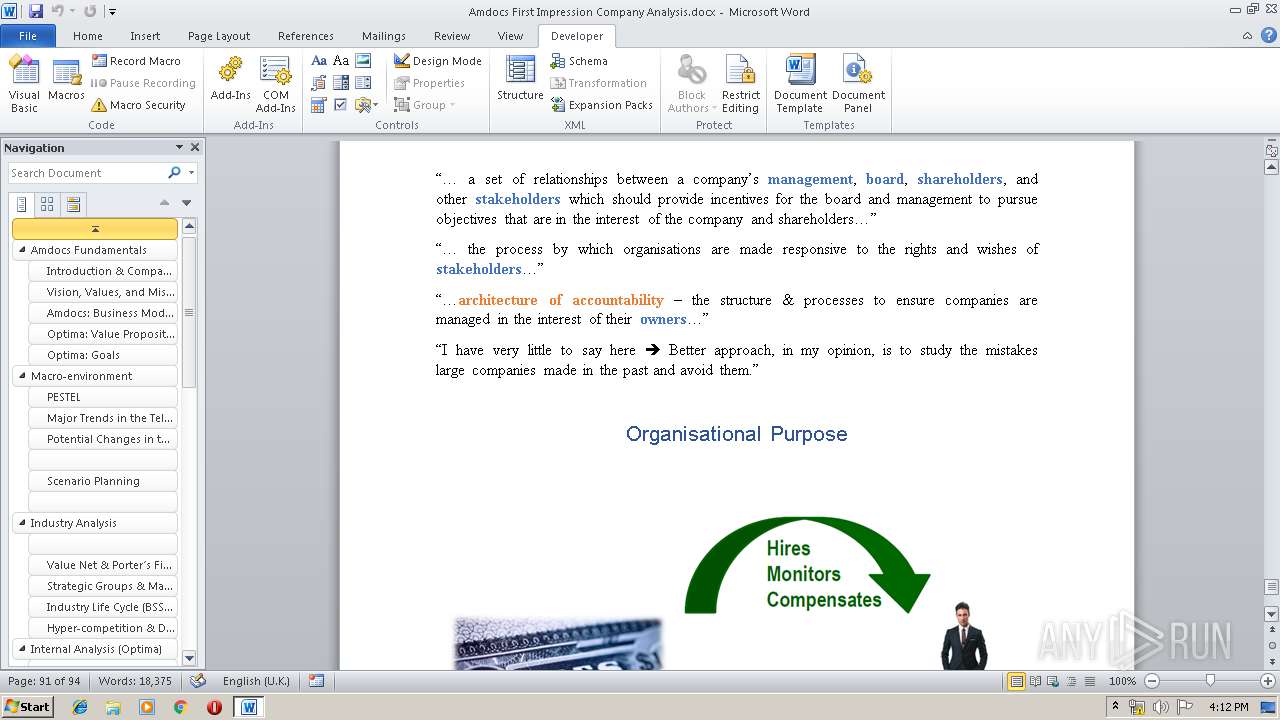The height and width of the screenshot is (720, 1280).
Task: Open Macro Security settings
Action: (x=139, y=105)
